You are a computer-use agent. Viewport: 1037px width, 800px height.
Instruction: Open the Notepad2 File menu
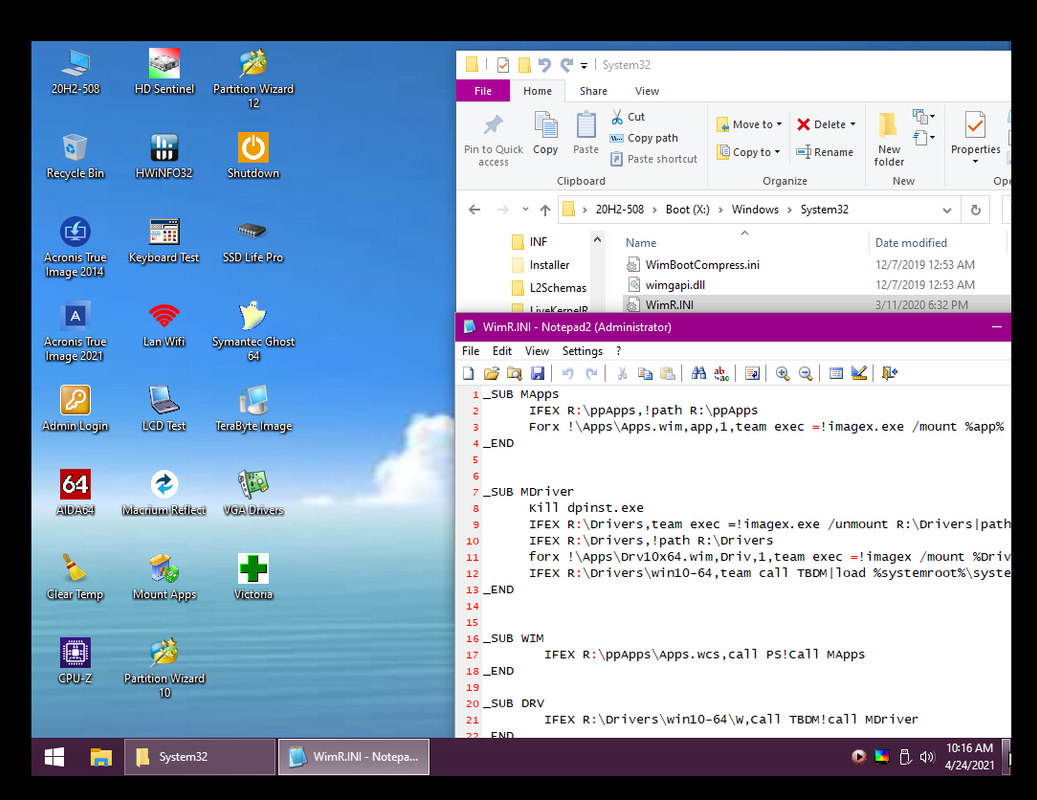click(471, 351)
